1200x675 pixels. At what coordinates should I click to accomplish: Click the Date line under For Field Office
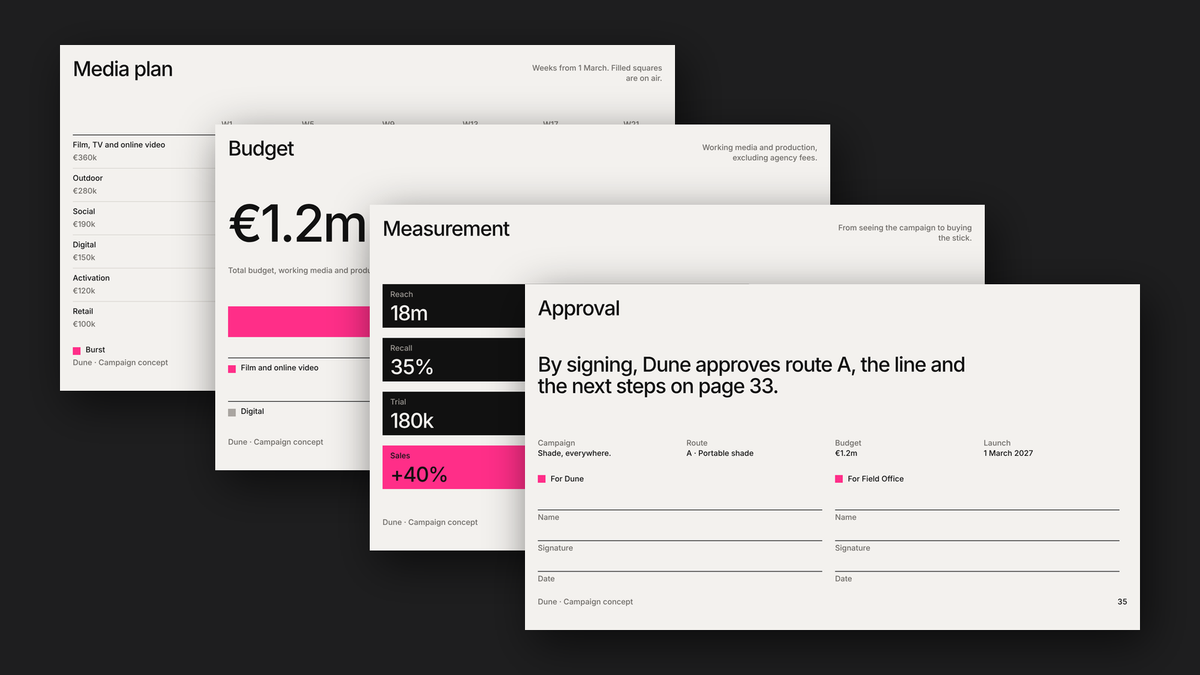(x=977, y=572)
